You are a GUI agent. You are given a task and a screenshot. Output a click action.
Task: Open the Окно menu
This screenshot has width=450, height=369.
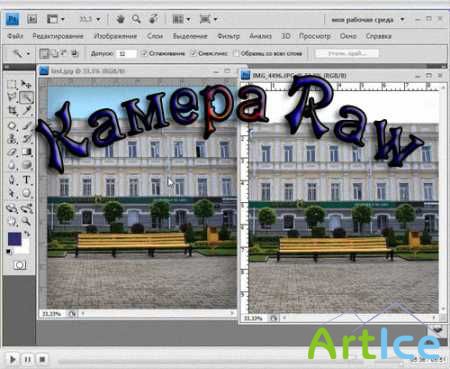348,36
